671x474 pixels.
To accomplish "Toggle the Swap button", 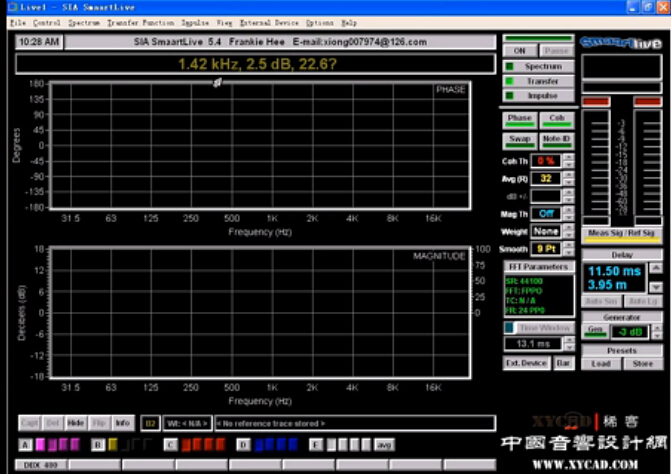I will [520, 140].
